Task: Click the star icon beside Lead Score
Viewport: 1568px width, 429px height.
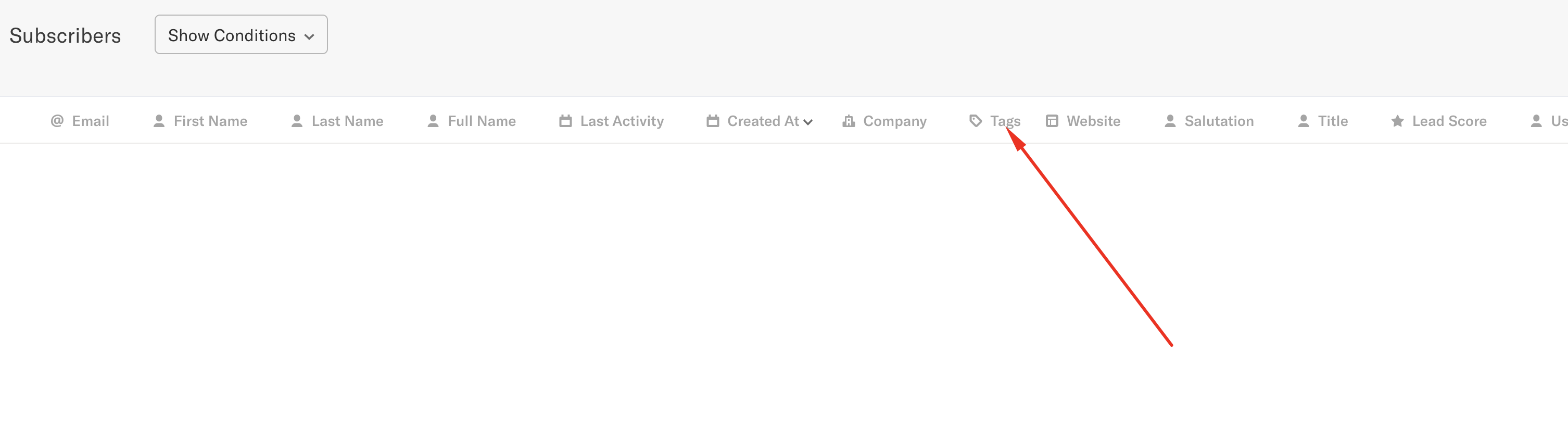Action: (x=1398, y=121)
